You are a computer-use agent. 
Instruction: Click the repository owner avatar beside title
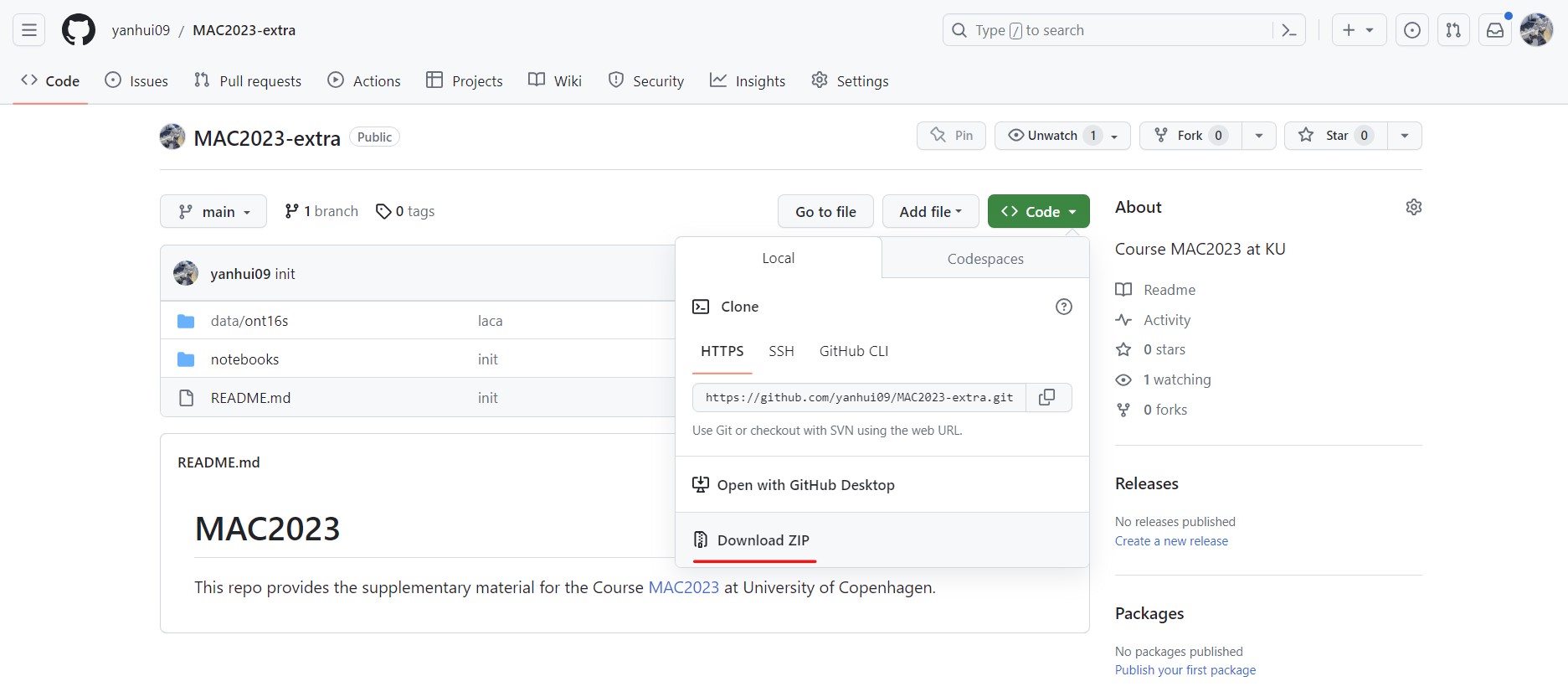[172, 137]
